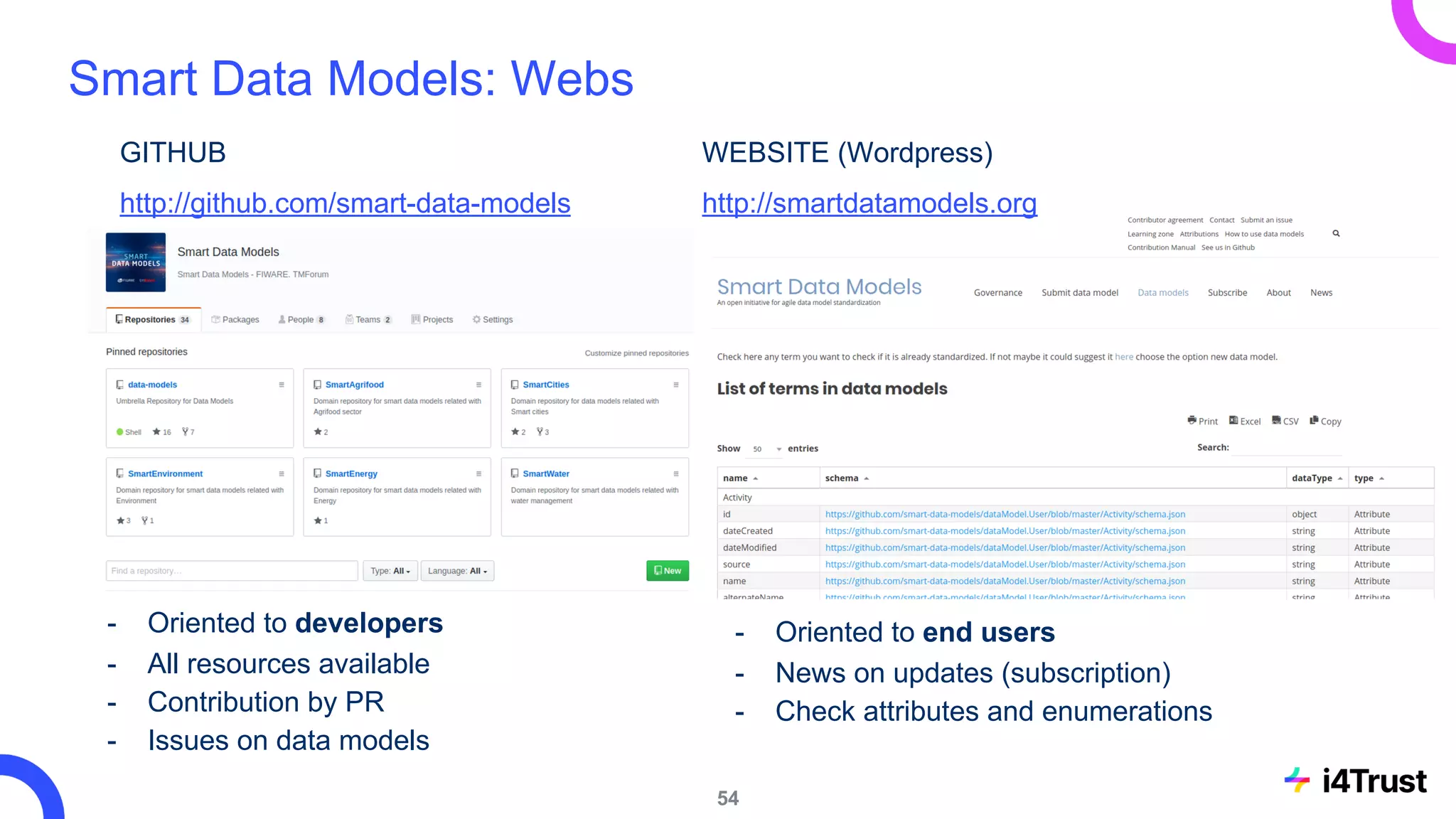The height and width of the screenshot is (819, 1456).
Task: Open the People tab
Action: (301, 320)
